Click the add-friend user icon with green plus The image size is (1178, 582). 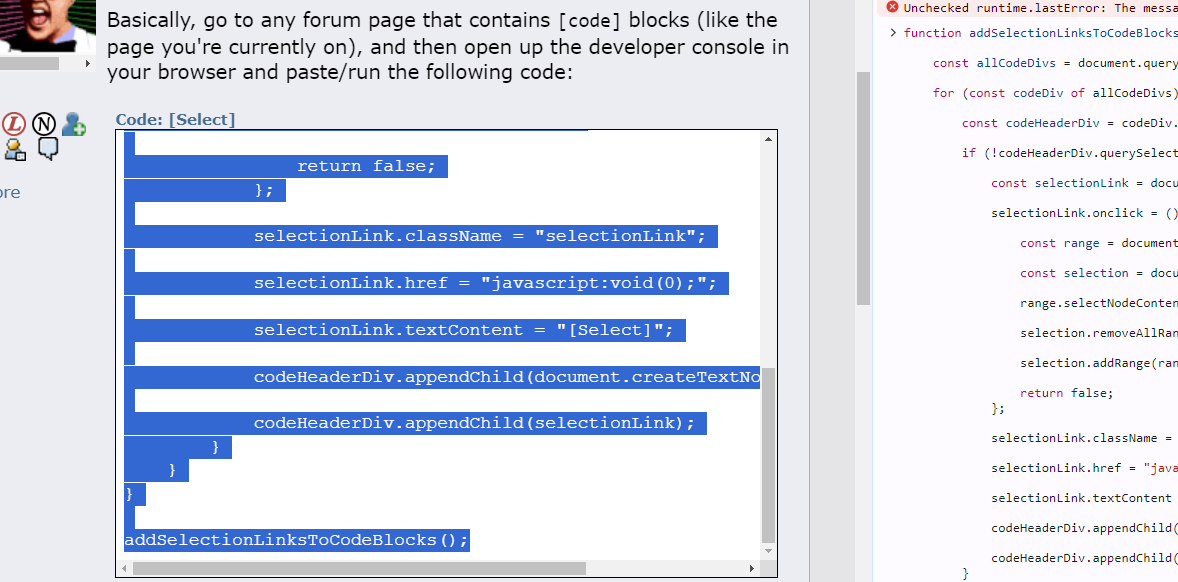click(74, 124)
